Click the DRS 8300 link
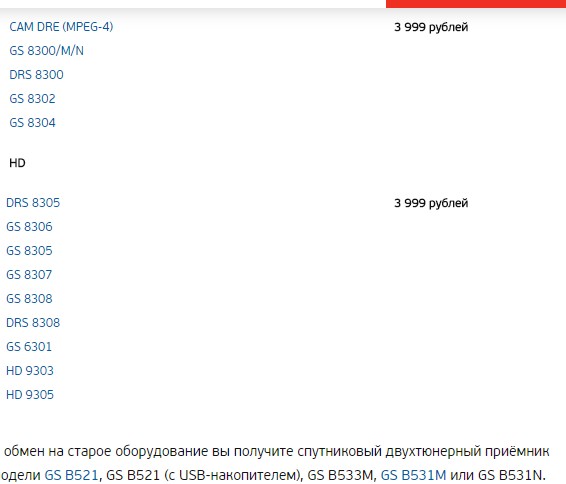 pos(36,75)
